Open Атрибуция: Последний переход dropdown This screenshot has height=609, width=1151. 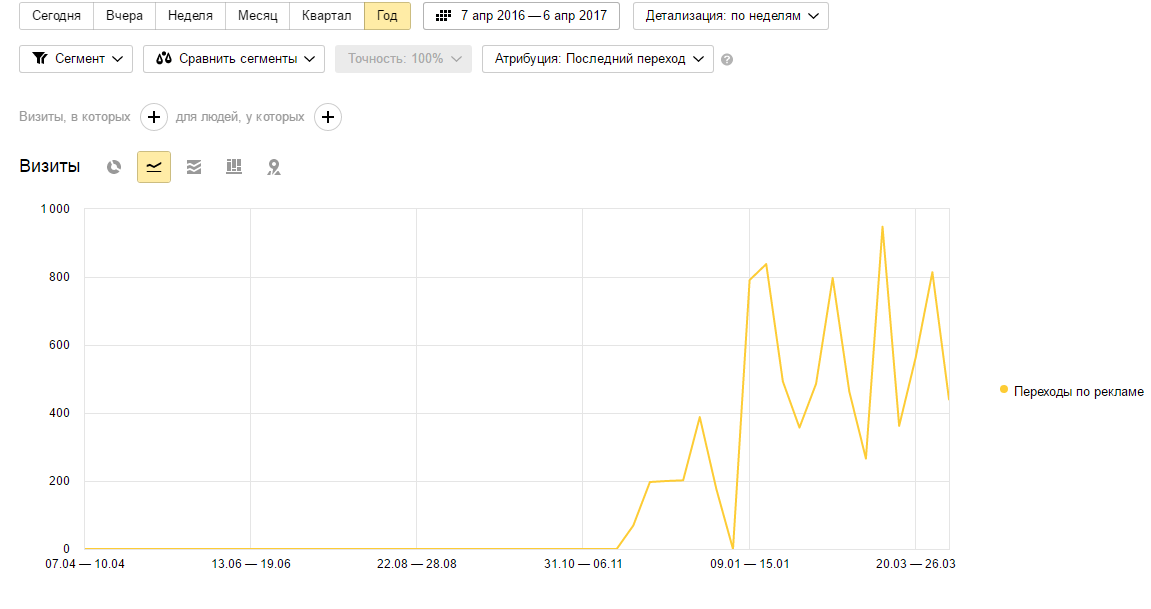click(597, 59)
